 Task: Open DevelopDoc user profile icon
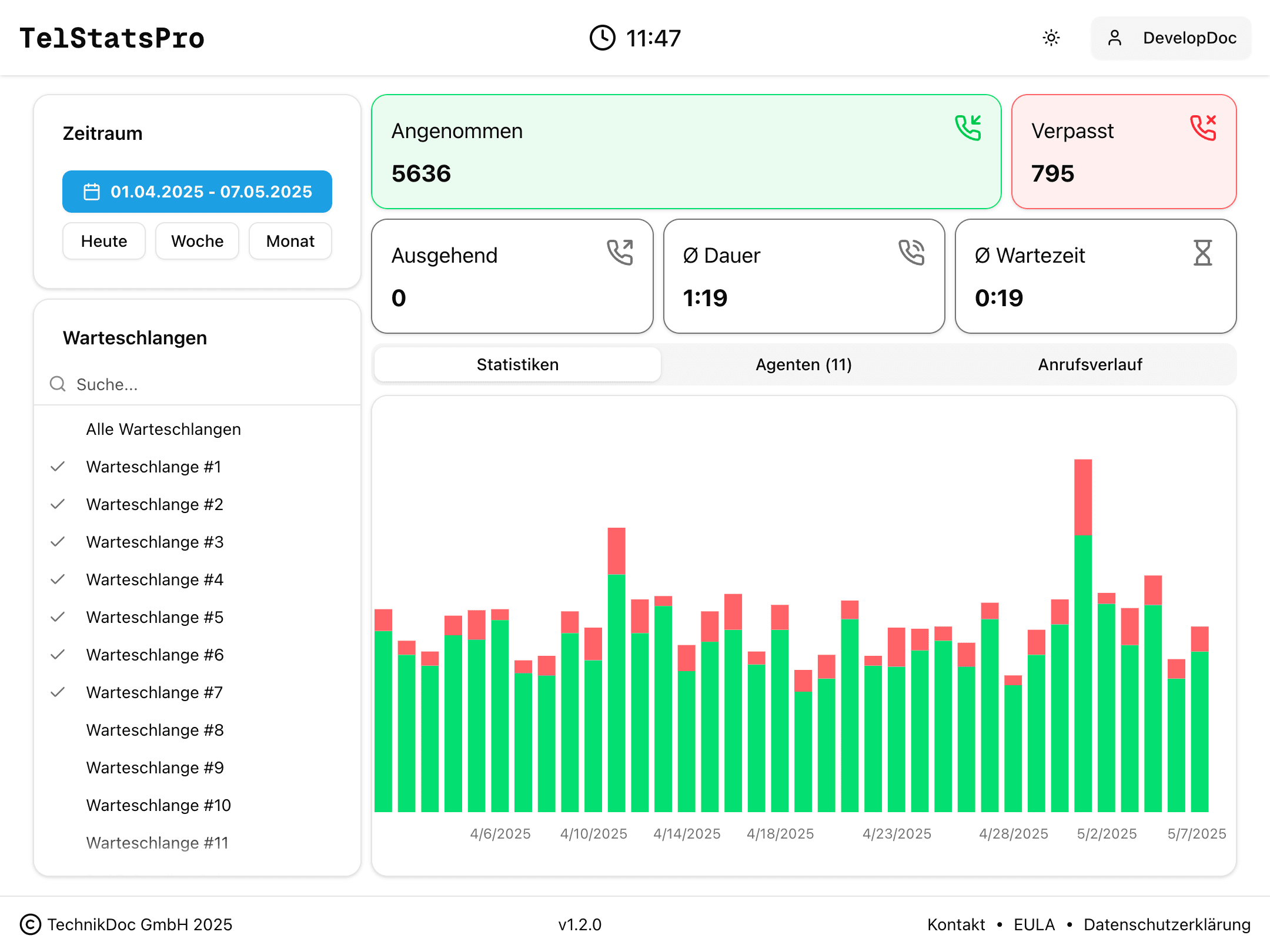(1115, 38)
